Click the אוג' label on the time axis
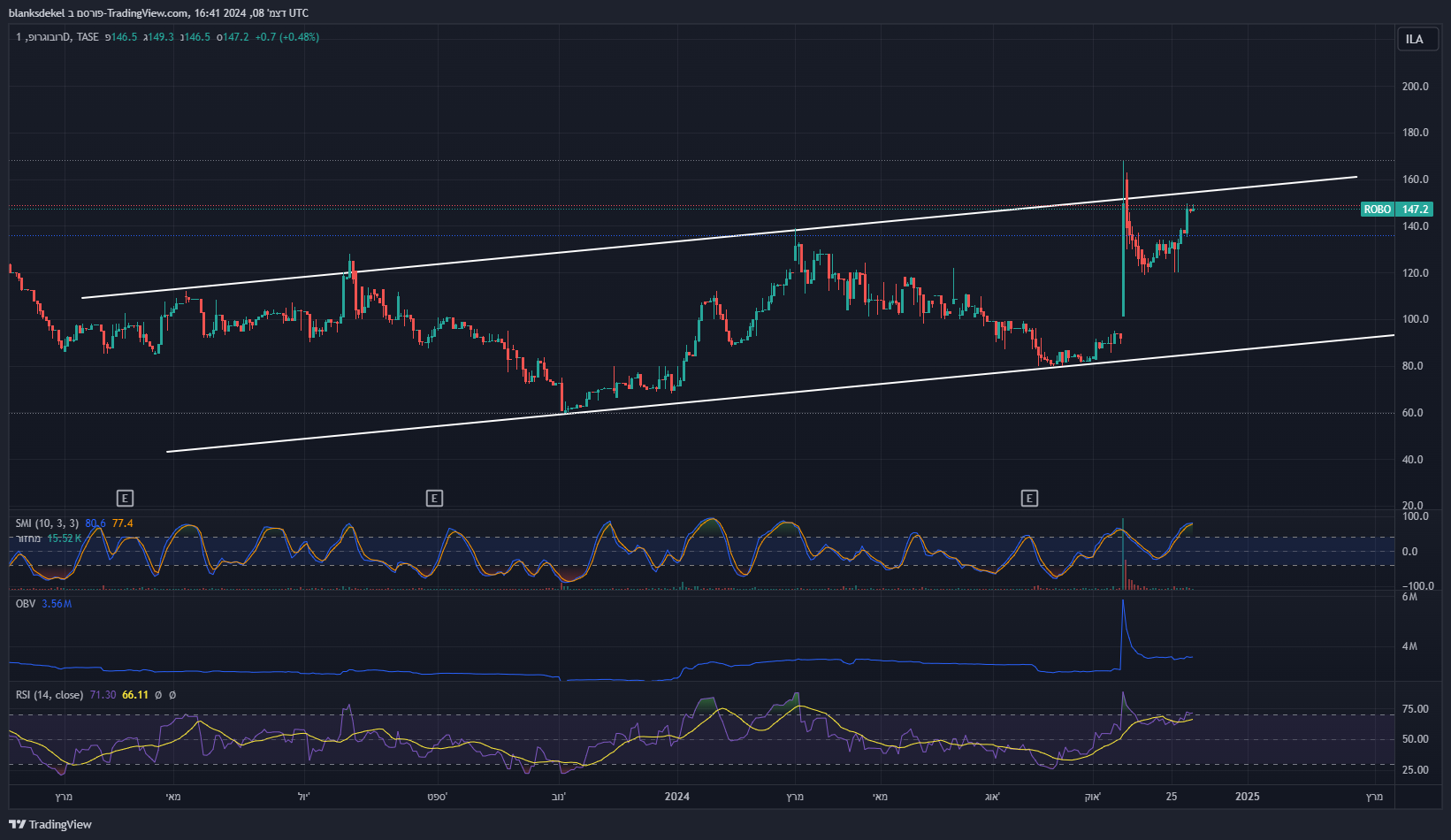 (993, 797)
